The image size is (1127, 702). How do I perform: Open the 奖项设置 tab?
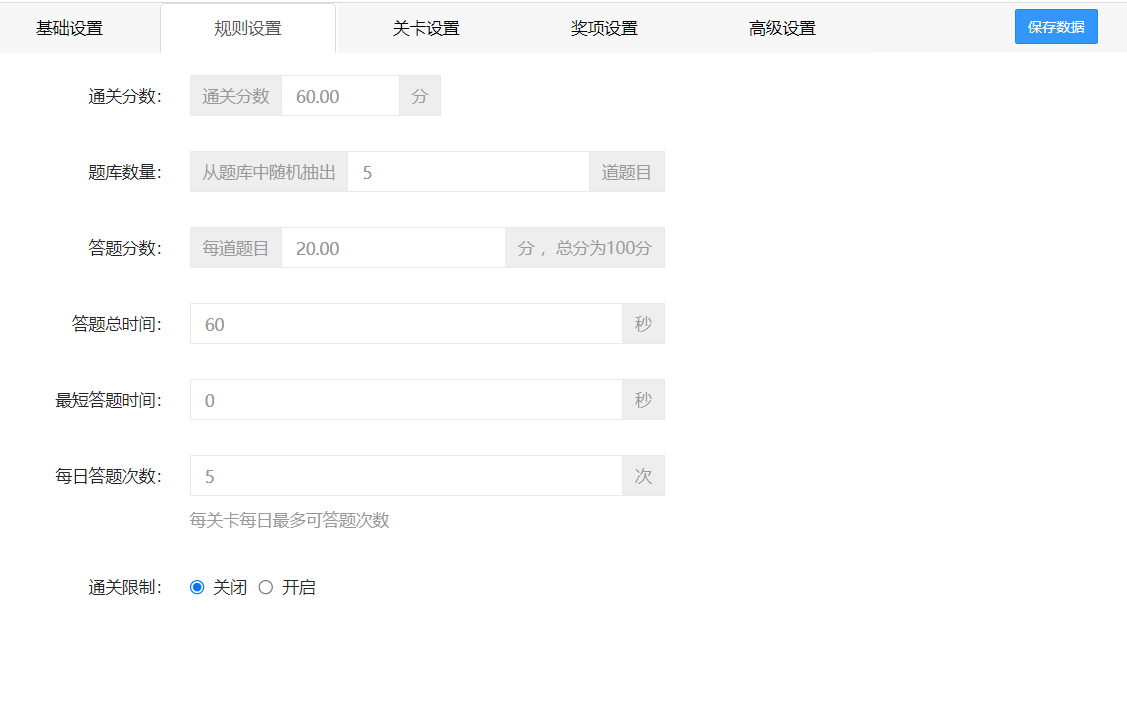click(604, 28)
